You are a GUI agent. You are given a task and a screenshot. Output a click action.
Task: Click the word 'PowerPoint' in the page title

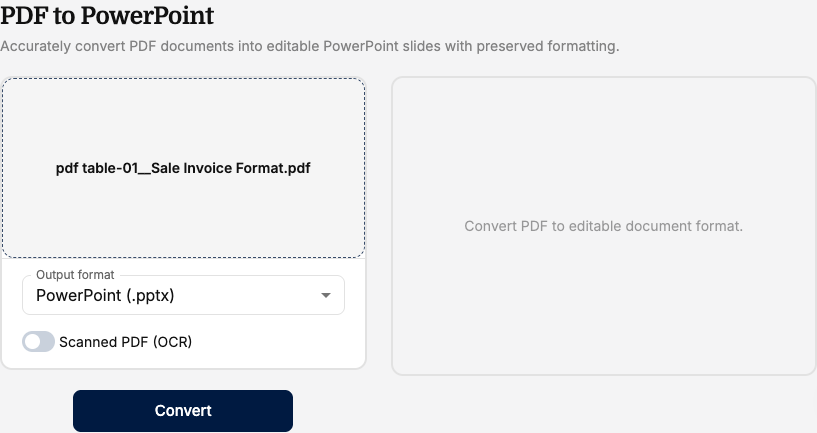[x=147, y=16]
